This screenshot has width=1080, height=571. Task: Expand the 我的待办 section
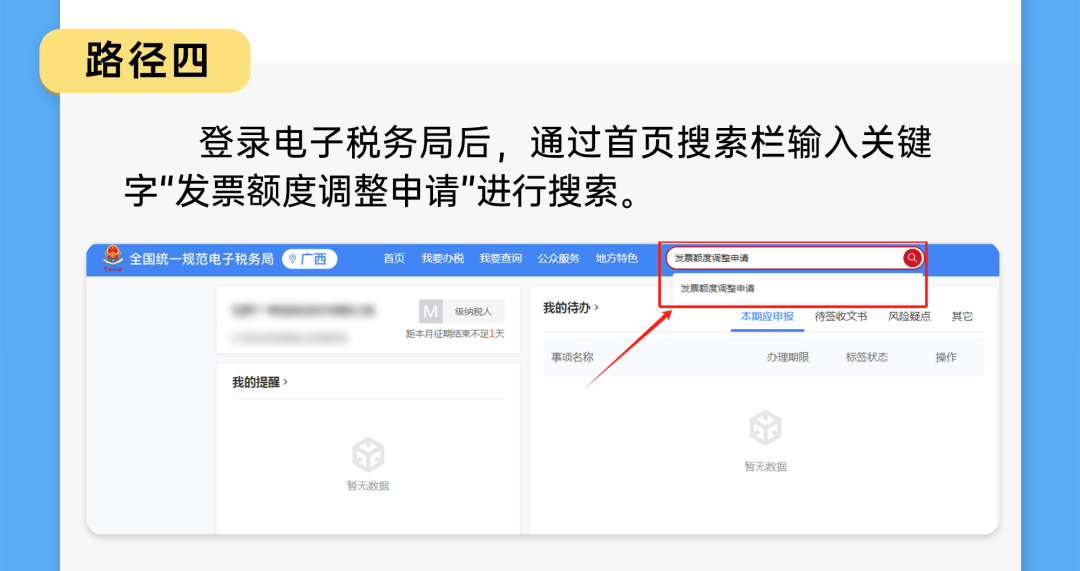571,308
